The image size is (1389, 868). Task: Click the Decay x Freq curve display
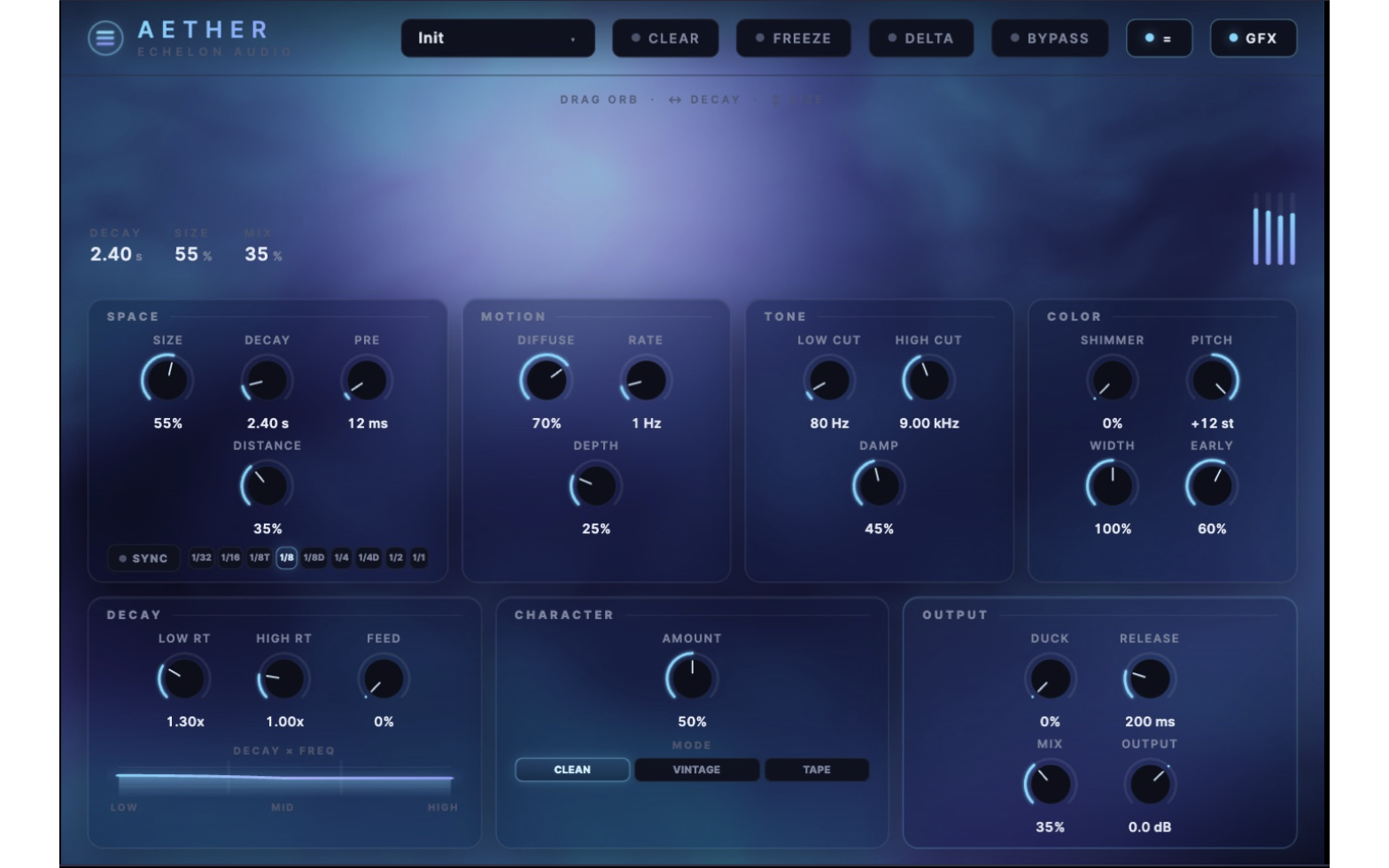pyautogui.click(x=284, y=779)
